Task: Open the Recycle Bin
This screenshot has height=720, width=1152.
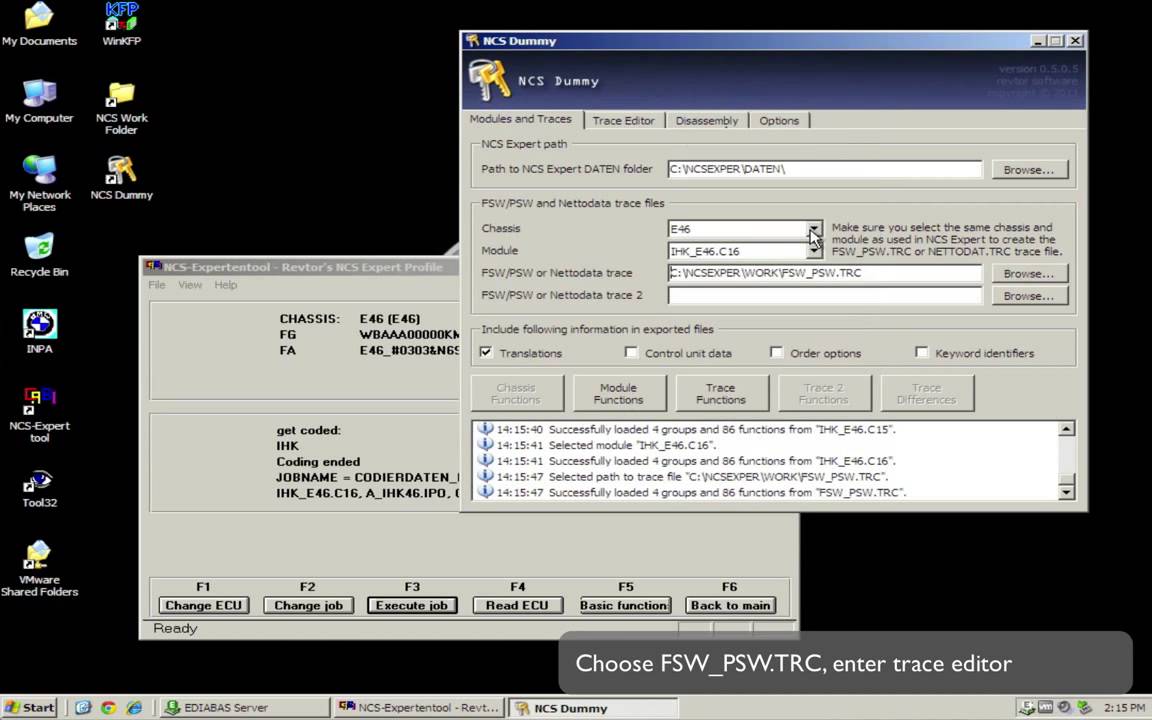Action: (x=39, y=255)
